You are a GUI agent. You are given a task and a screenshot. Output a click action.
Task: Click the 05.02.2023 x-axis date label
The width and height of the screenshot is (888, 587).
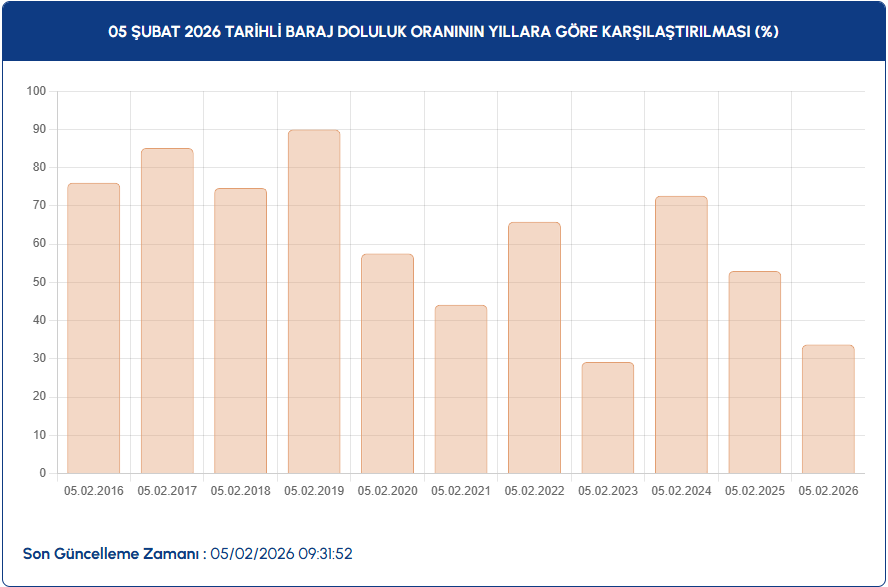coord(608,491)
